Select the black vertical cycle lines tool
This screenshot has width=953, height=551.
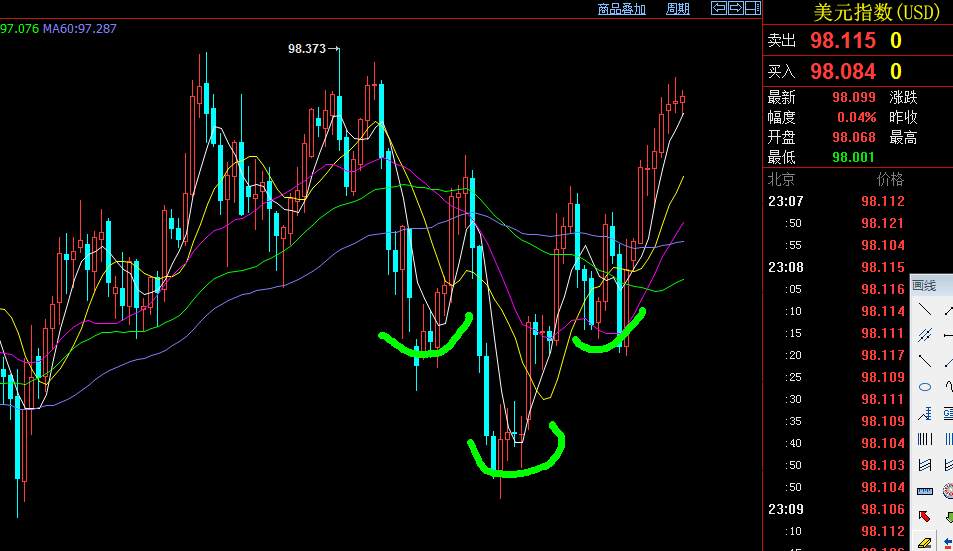tap(924, 439)
